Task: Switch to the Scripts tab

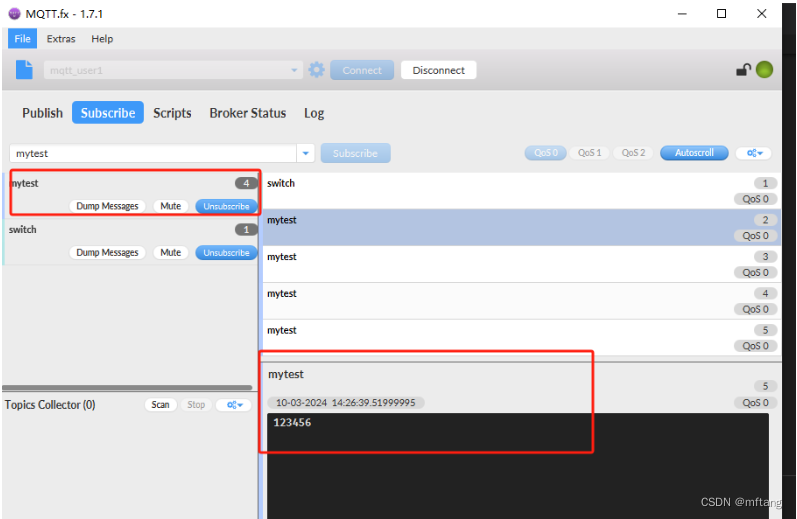Action: [x=172, y=113]
